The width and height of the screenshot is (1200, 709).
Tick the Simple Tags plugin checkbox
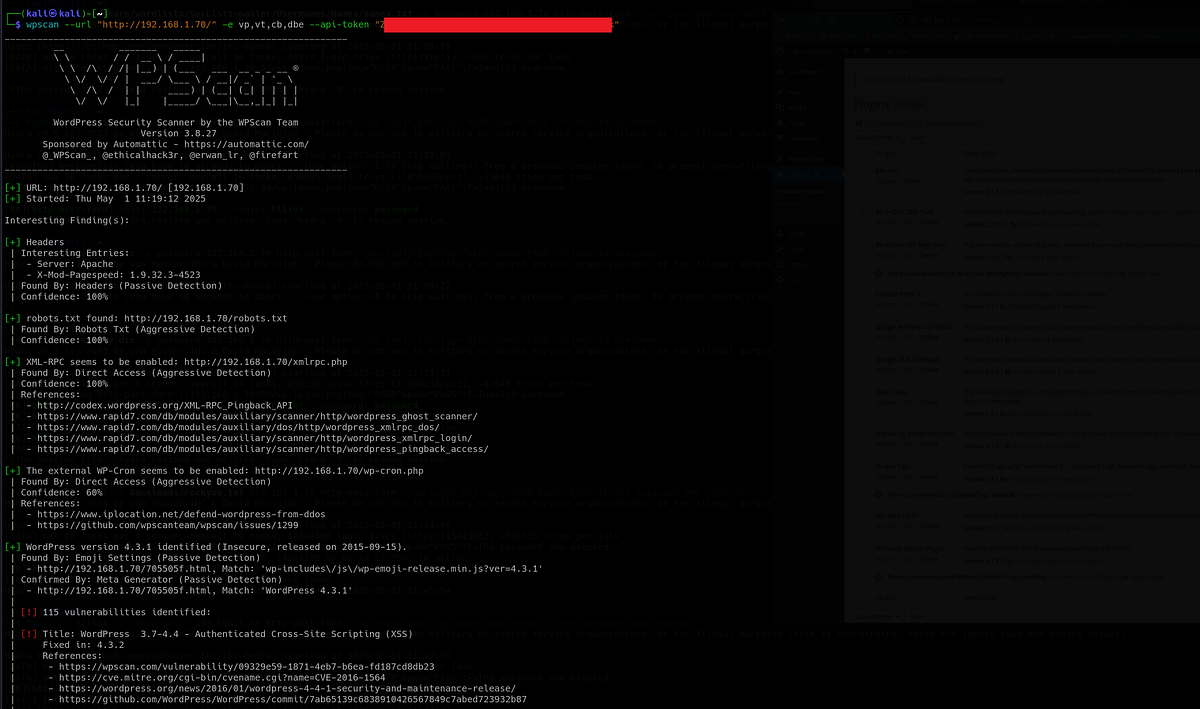pyautogui.click(x=865, y=466)
